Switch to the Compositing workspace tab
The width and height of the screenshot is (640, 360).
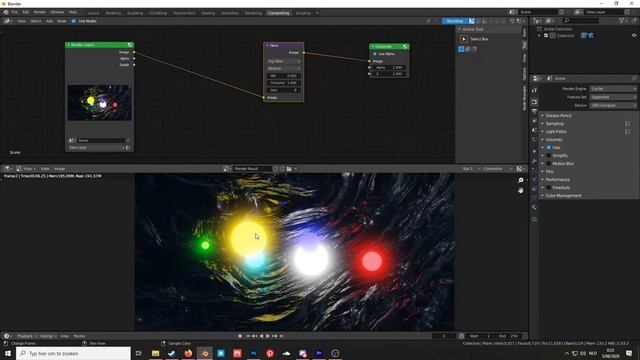coord(278,13)
